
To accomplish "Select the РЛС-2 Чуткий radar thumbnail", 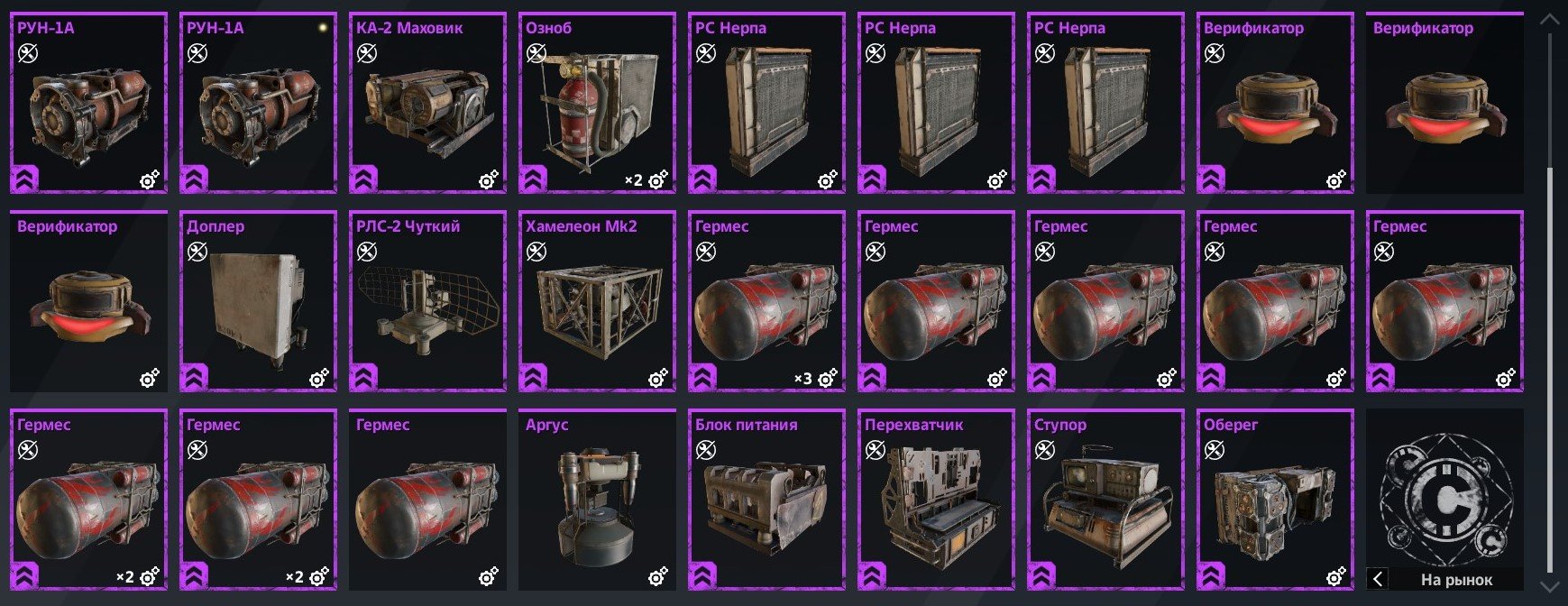I will (x=427, y=301).
